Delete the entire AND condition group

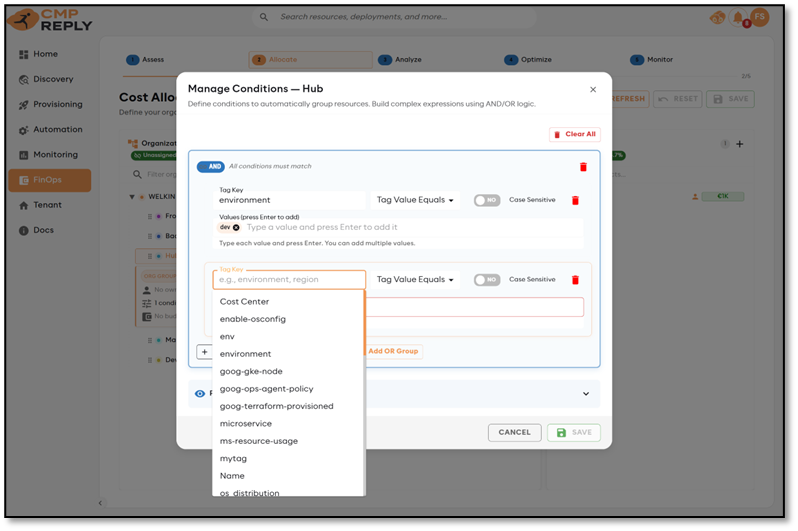coord(583,167)
